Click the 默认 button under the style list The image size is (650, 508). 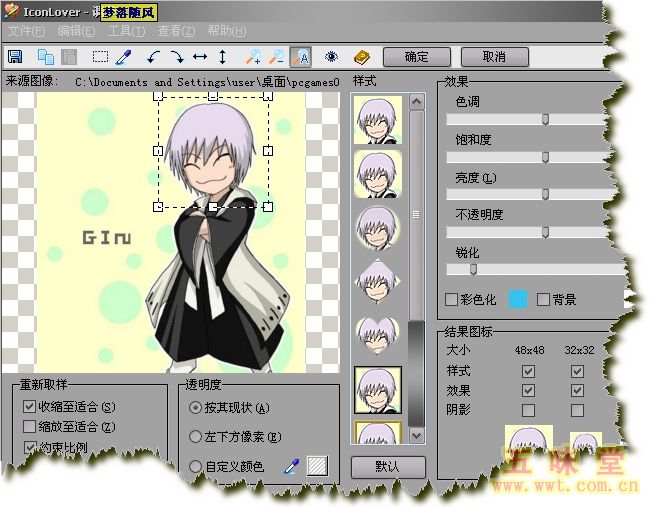[x=387, y=467]
